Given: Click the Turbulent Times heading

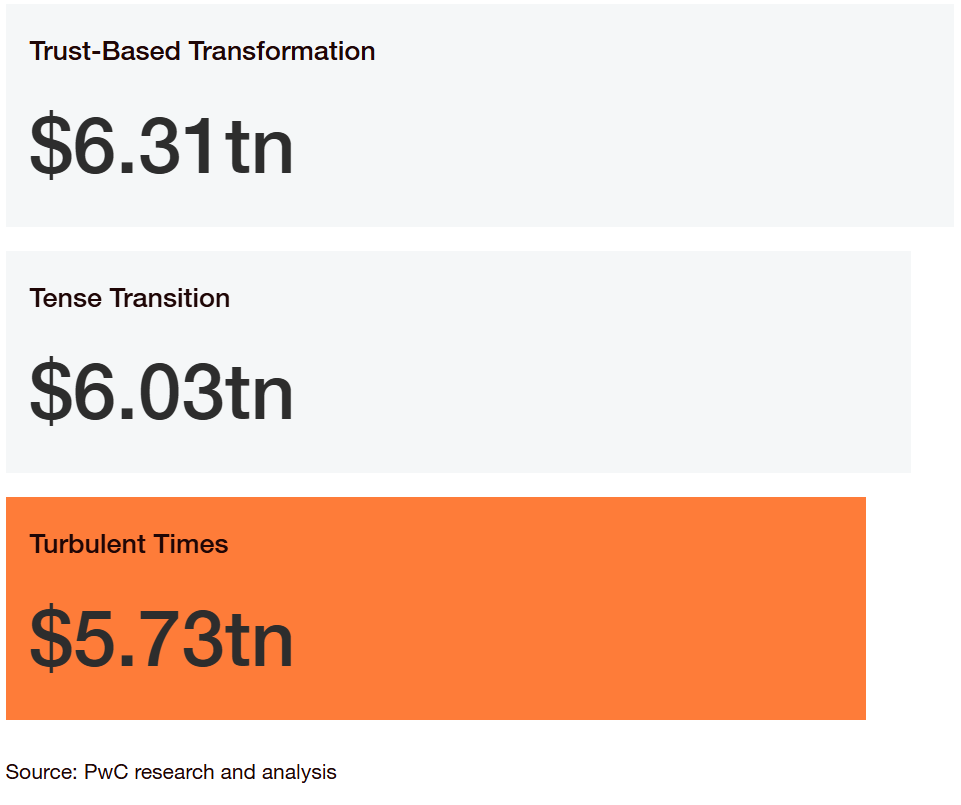Looking at the screenshot, I should coord(129,544).
